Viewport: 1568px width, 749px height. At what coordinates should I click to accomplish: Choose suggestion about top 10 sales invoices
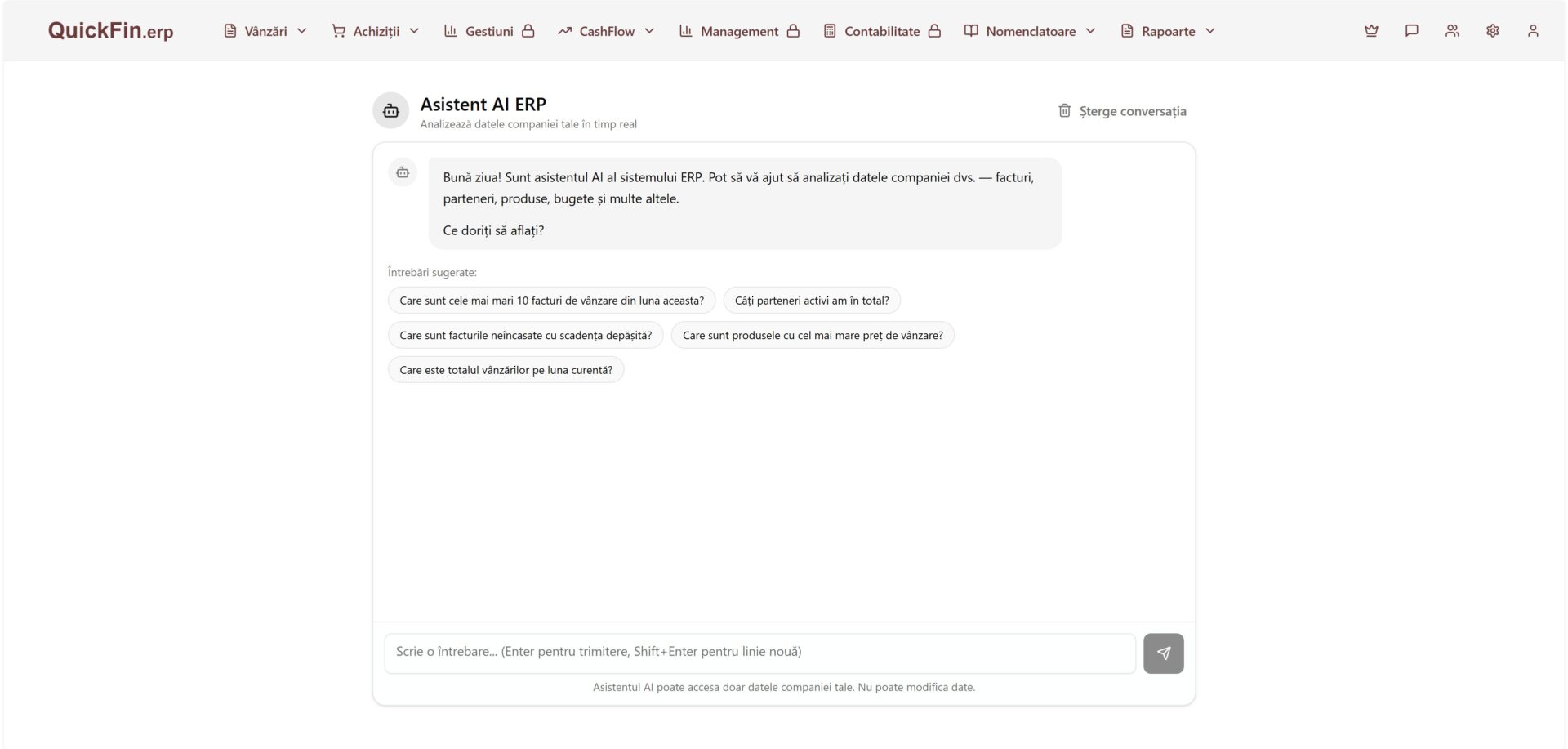[551, 301]
